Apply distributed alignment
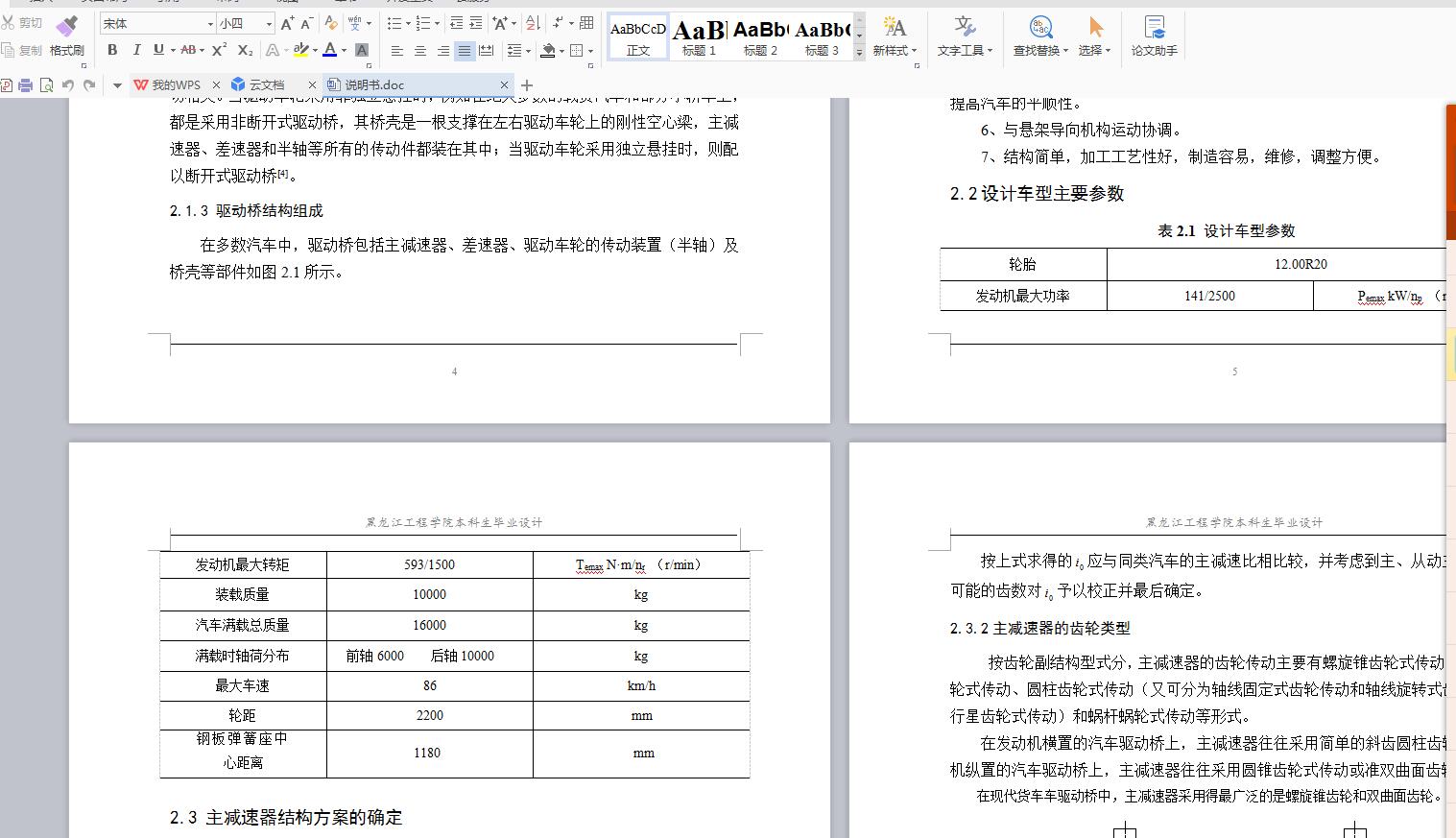Viewport: 1456px width, 838px height. tap(487, 51)
